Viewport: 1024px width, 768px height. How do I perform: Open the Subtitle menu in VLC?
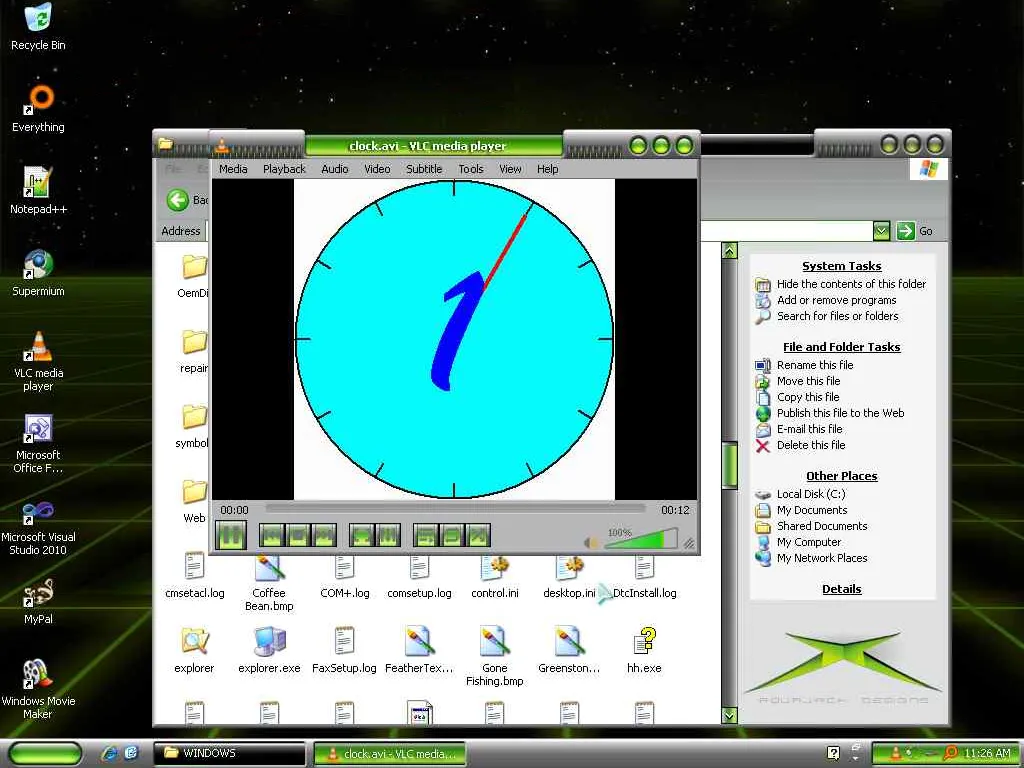424,169
